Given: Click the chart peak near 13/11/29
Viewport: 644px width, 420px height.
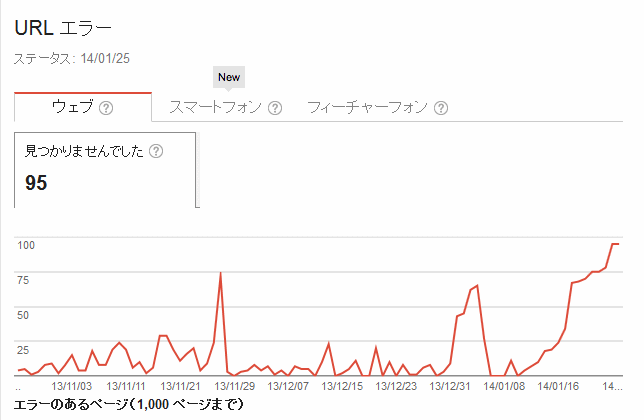Looking at the screenshot, I should (221, 273).
